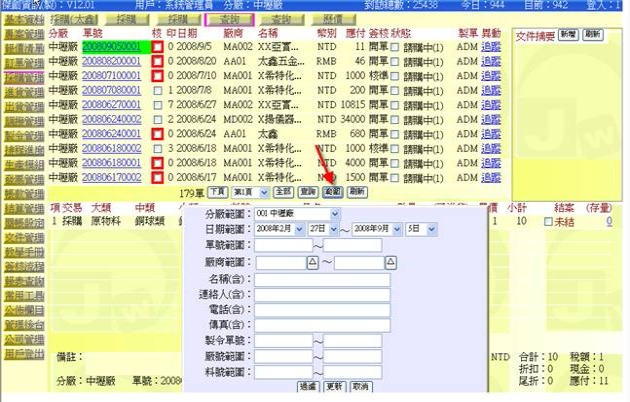Click the red approval box for order 200807100001
Viewport: 630px width, 402px height.
[x=157, y=76]
